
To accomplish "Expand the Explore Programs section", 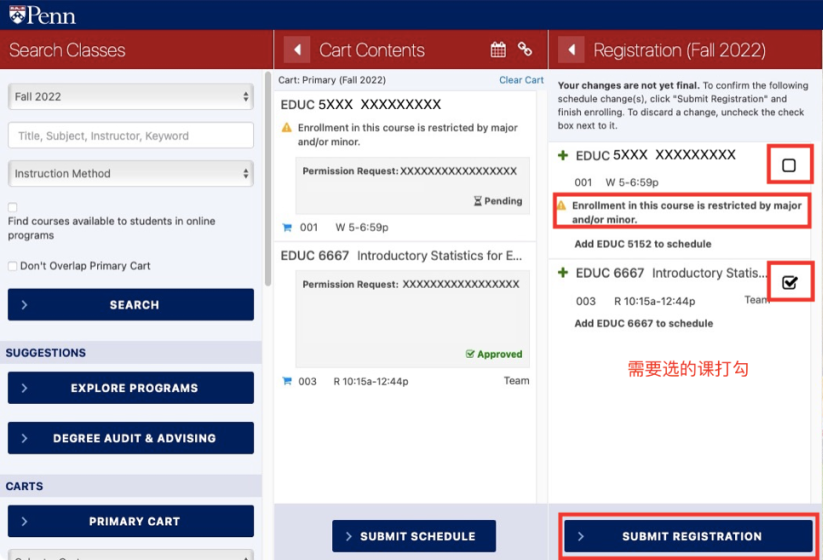I will point(131,388).
